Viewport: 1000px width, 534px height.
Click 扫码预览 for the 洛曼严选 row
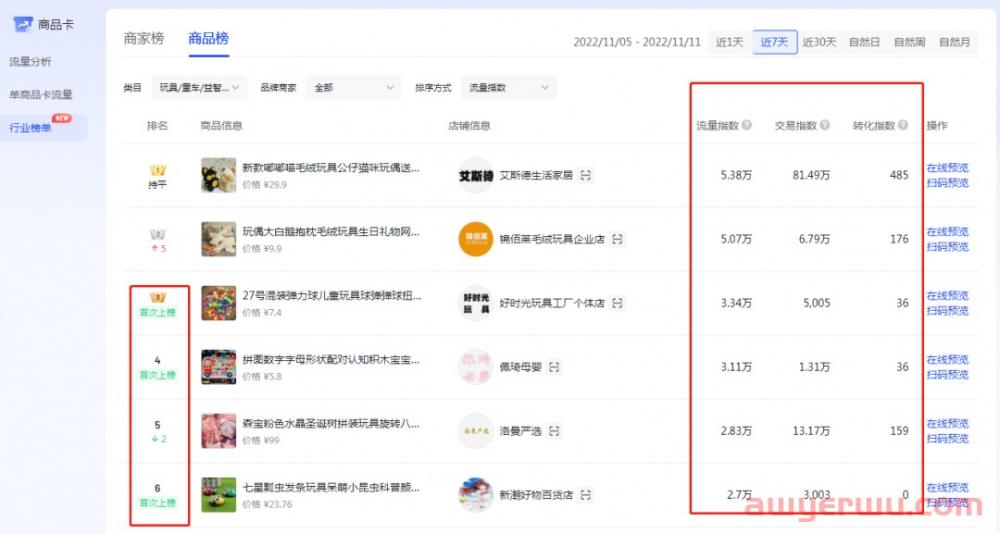pyautogui.click(x=948, y=438)
